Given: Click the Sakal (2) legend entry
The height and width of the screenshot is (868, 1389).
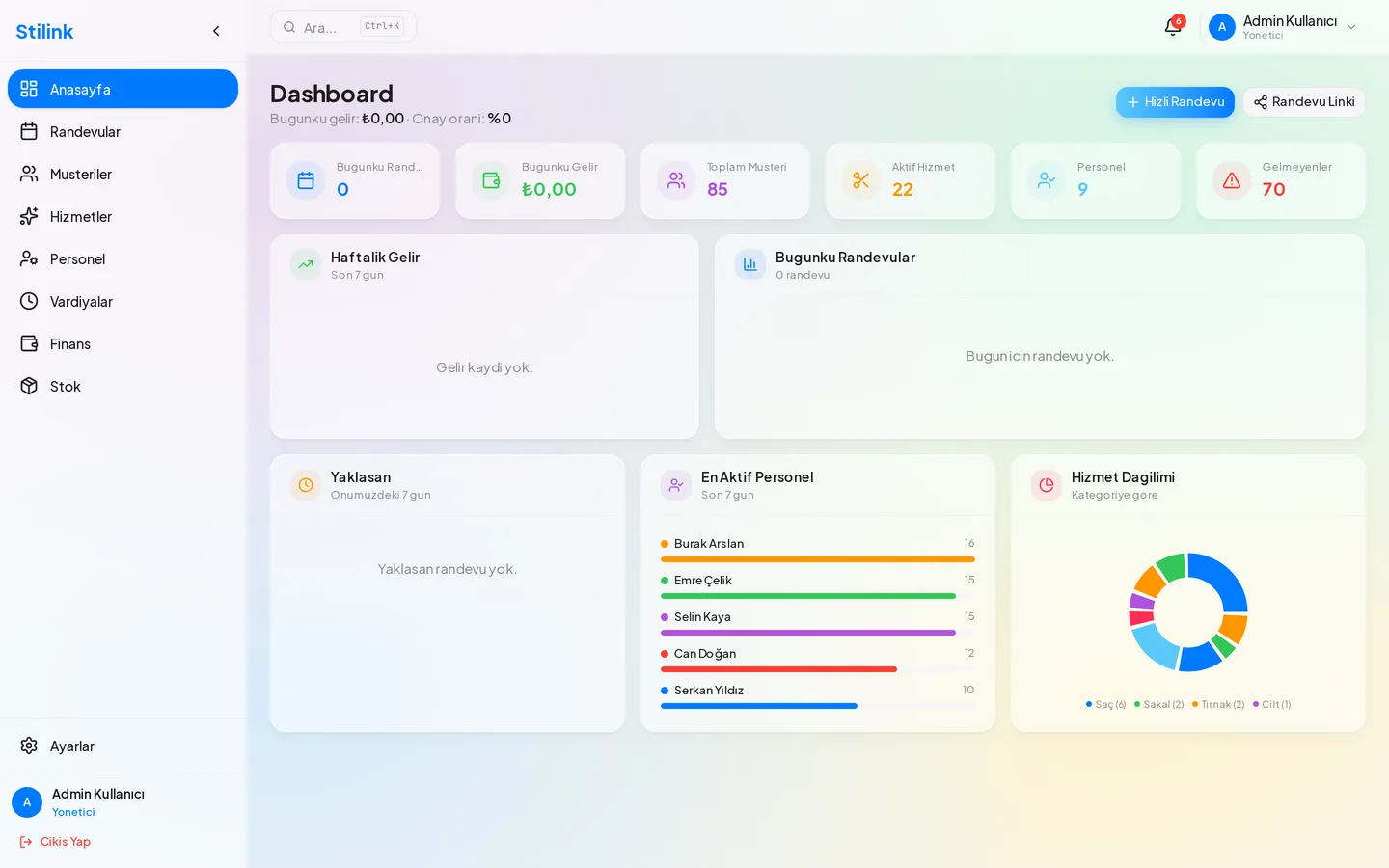Looking at the screenshot, I should [x=1159, y=704].
